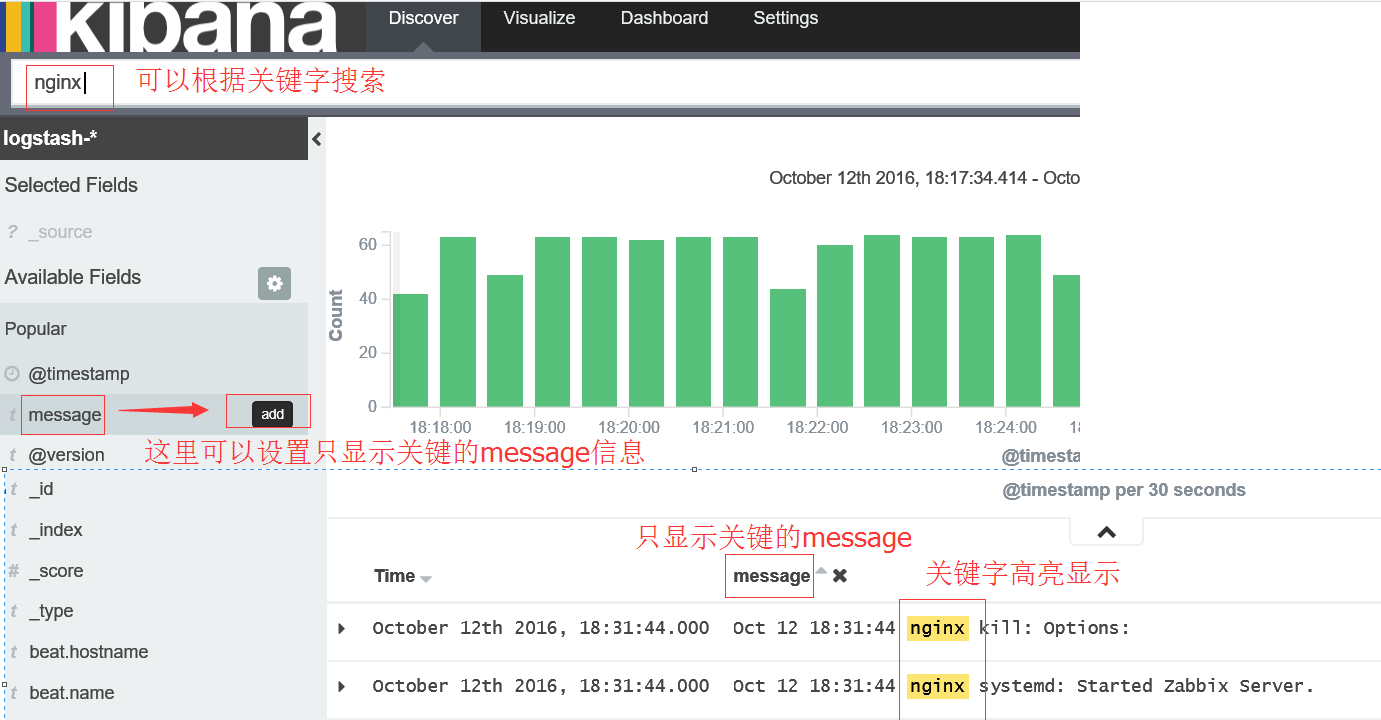The height and width of the screenshot is (720, 1381).
Task: Sort by the message column arrow
Action: pos(822,571)
